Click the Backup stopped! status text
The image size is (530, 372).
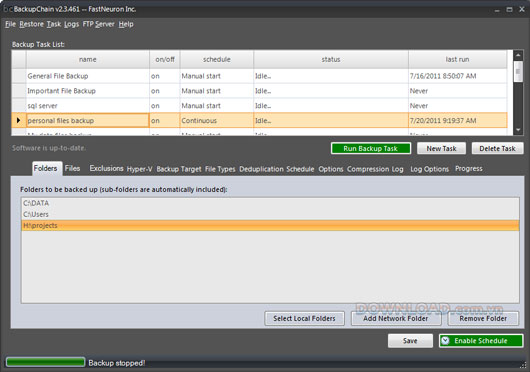pyautogui.click(x=117, y=363)
